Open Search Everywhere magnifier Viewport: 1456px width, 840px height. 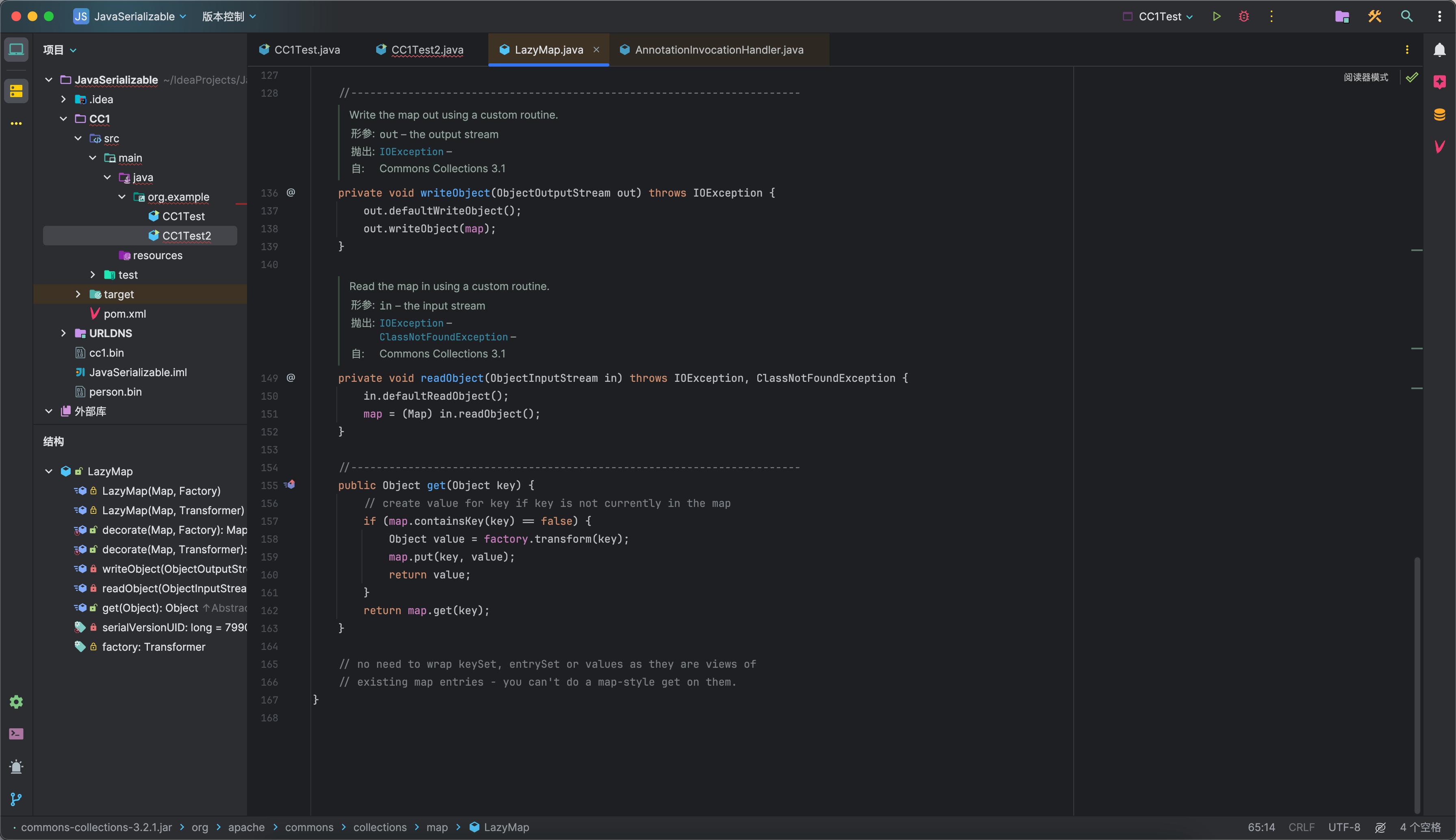coord(1407,16)
